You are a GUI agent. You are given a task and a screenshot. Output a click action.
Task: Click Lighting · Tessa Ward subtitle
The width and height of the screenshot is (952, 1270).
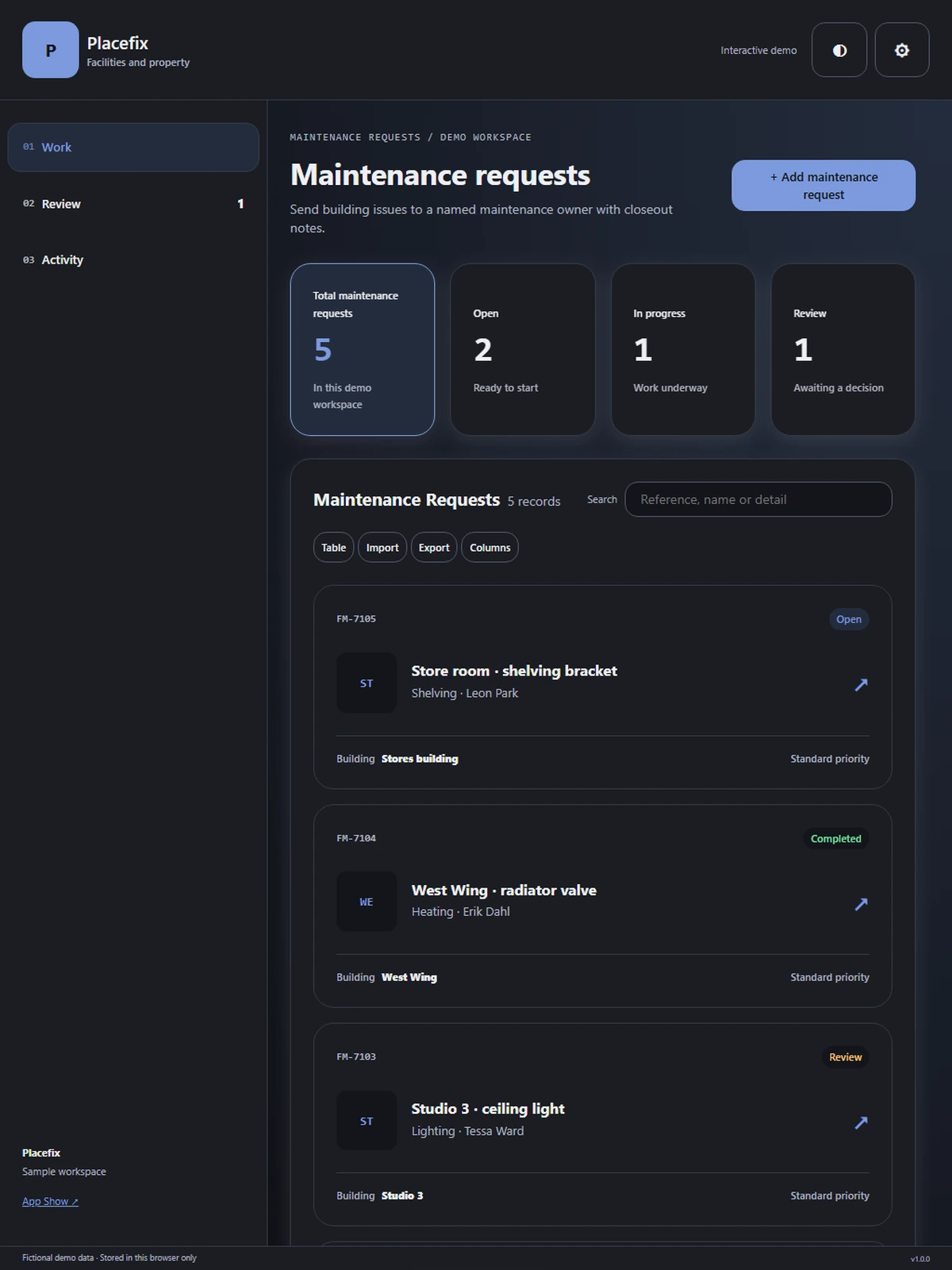(x=468, y=1131)
